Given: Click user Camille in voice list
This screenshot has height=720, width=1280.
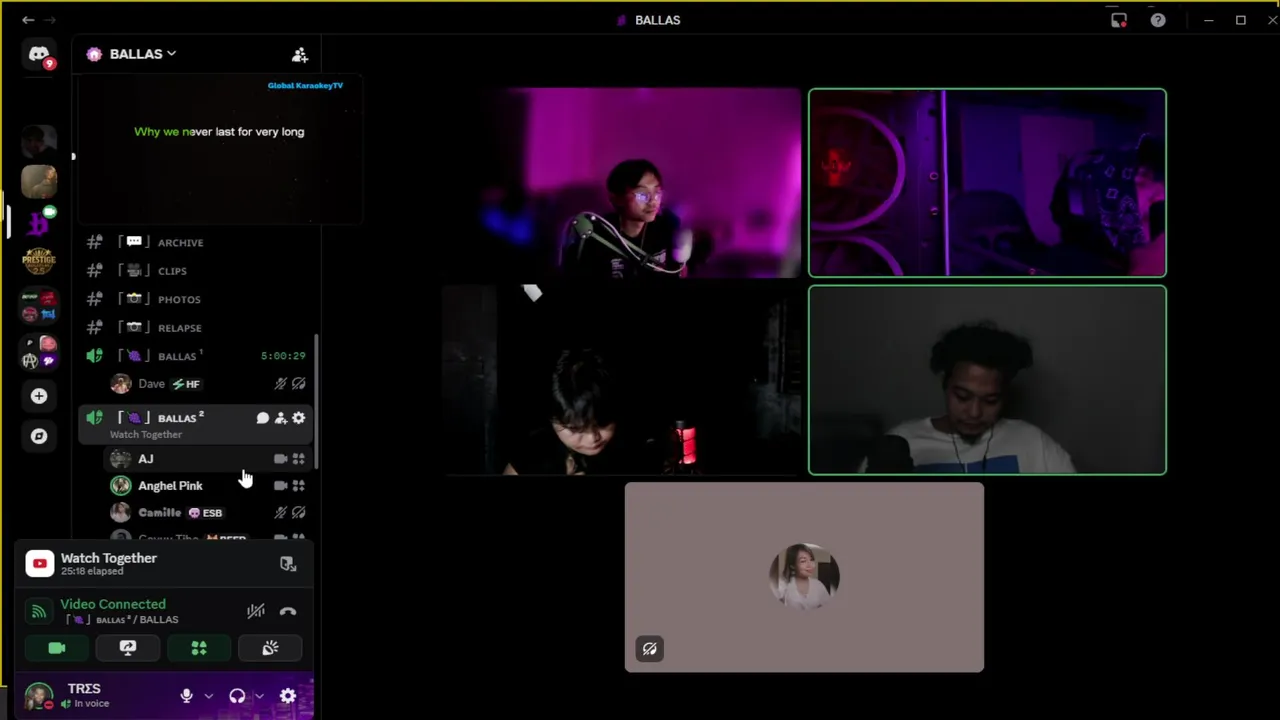Looking at the screenshot, I should (208, 513).
